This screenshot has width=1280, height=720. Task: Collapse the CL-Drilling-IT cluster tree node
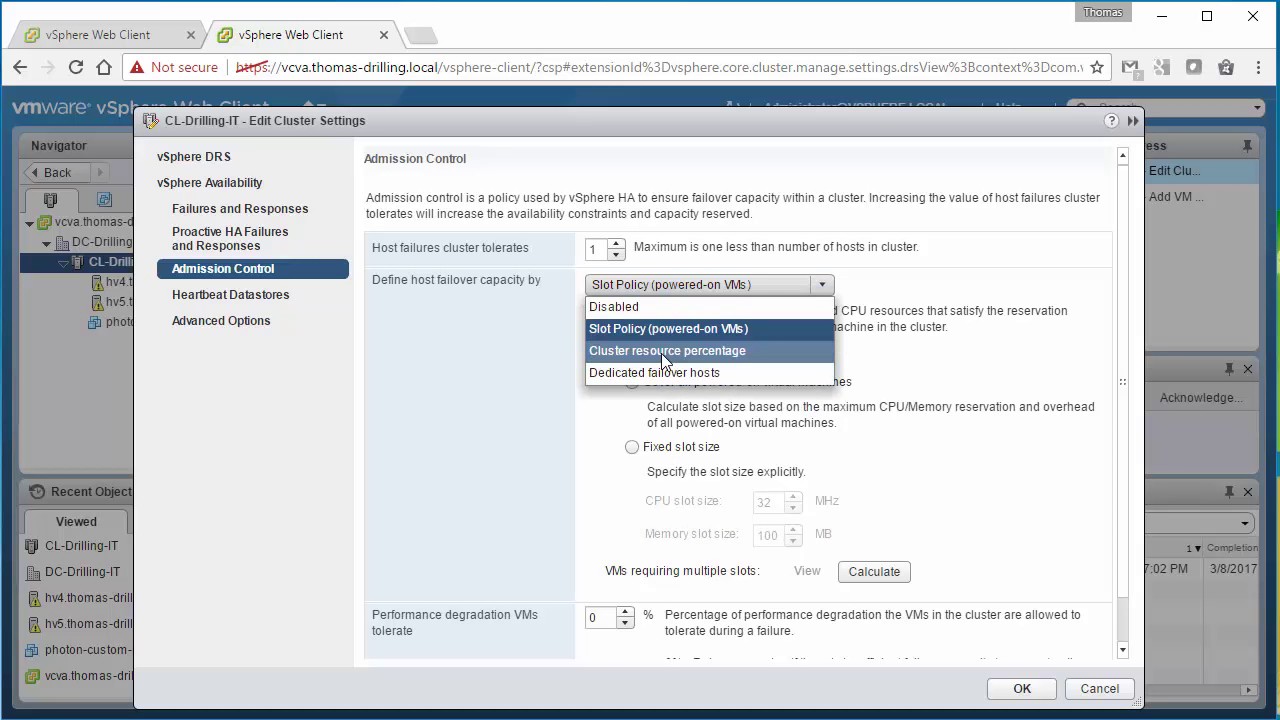62,263
